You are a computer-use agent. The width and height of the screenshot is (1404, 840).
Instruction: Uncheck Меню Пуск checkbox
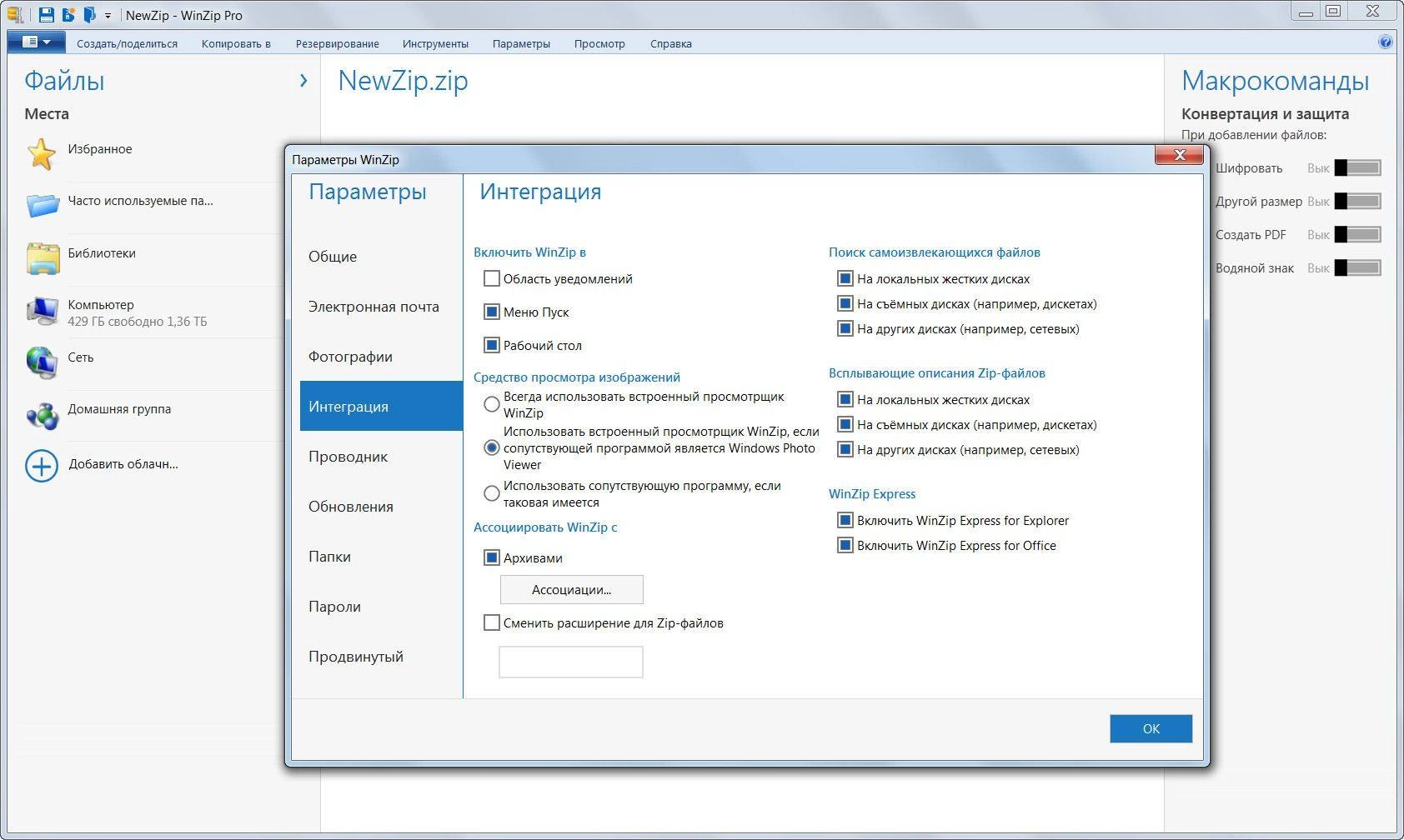(492, 312)
